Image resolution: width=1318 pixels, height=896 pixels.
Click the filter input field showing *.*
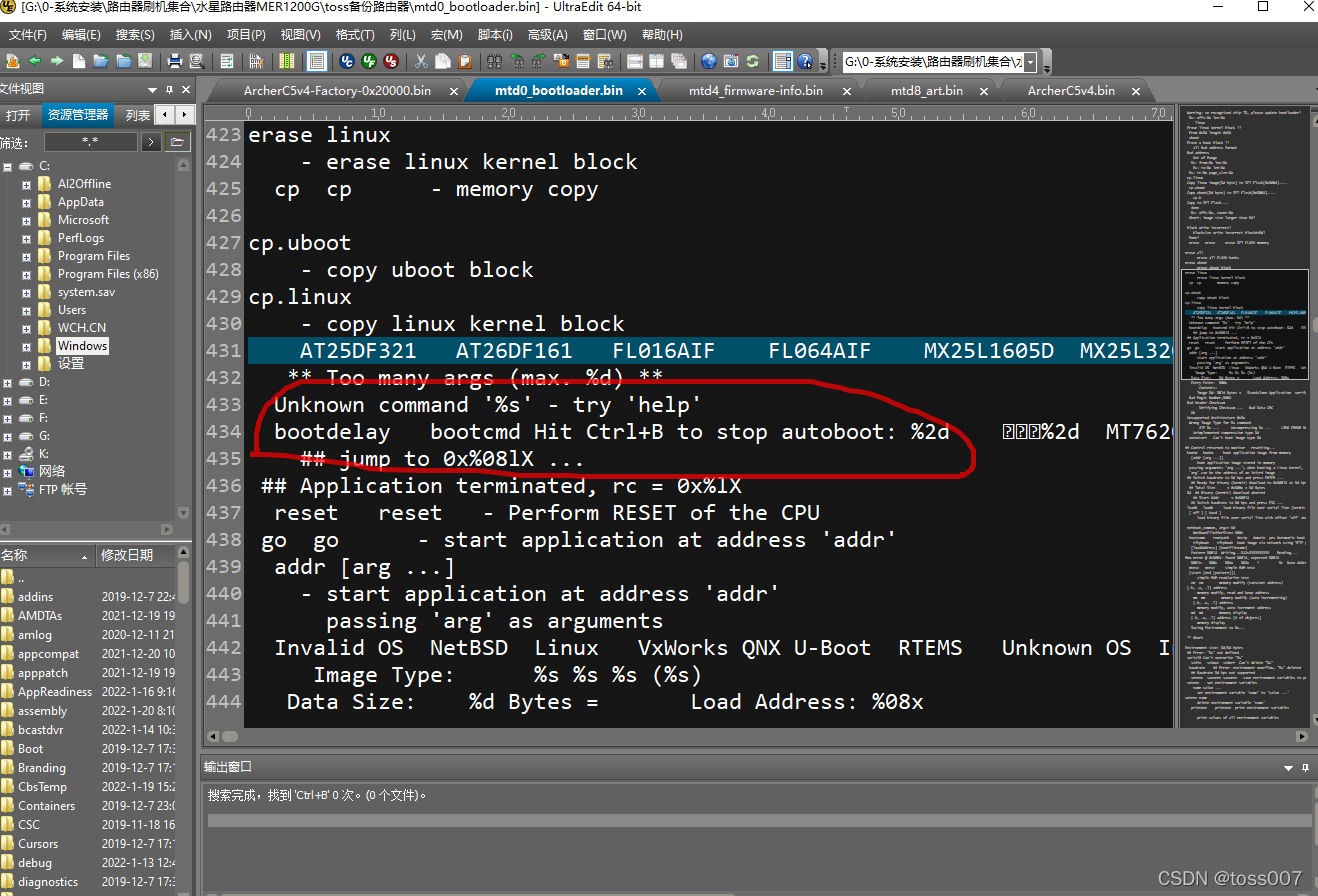tap(90, 142)
